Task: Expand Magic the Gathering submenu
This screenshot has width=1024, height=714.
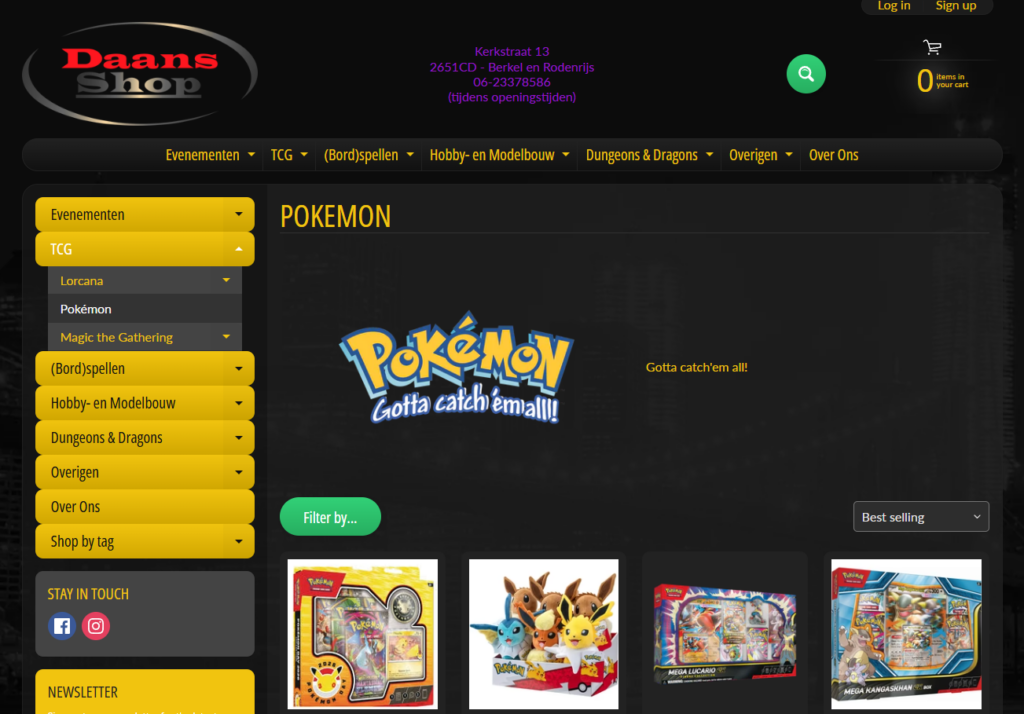Action: [226, 337]
